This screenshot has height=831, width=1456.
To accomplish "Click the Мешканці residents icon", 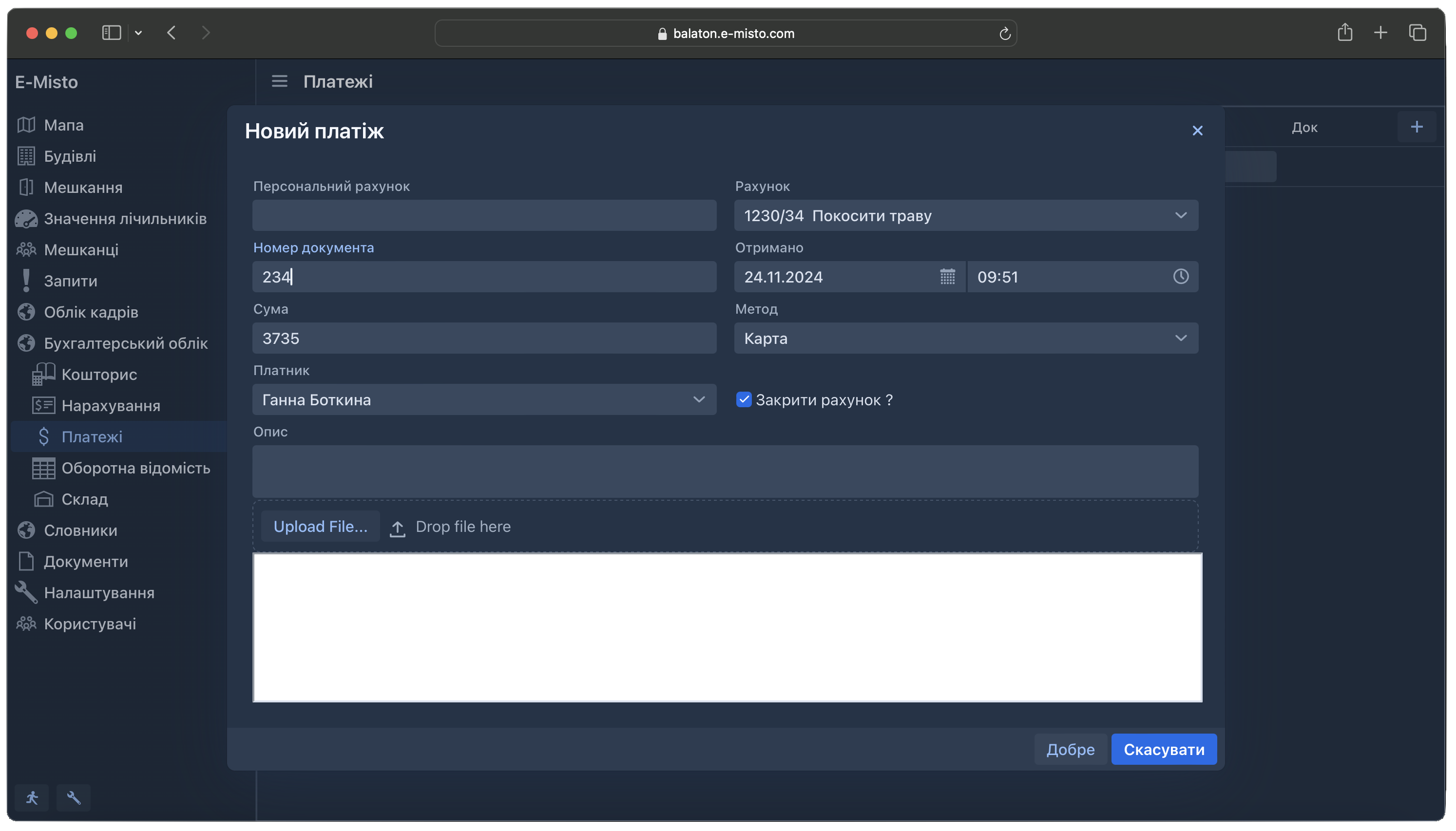I will (x=26, y=249).
